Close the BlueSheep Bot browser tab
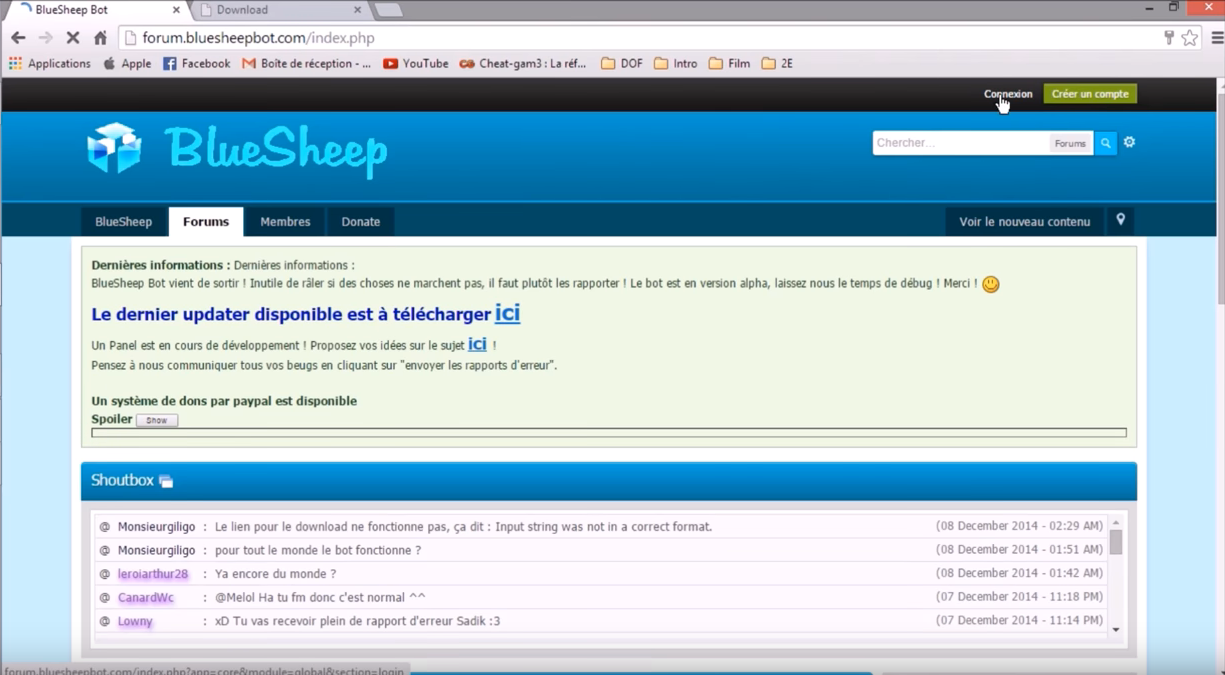Image resolution: width=1225 pixels, height=675 pixels. click(x=177, y=10)
